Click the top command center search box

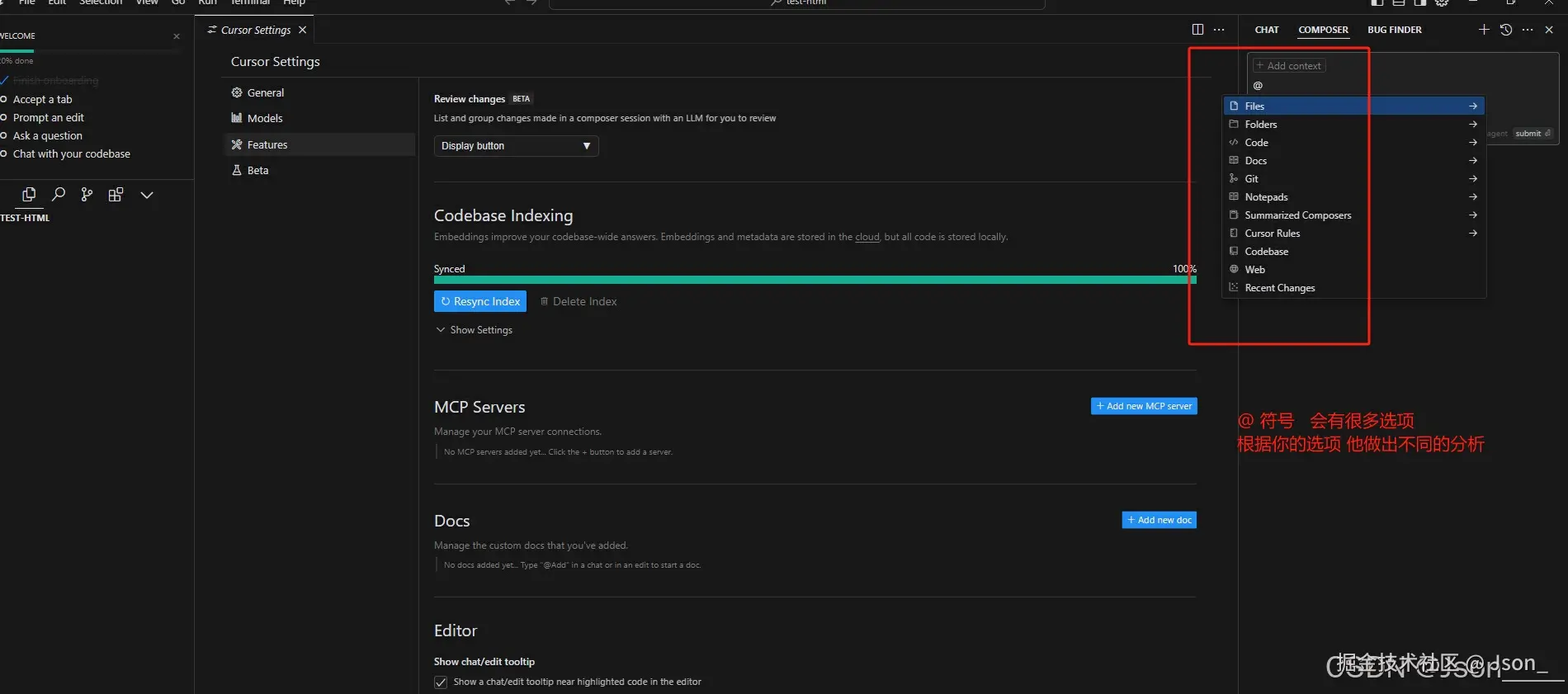pos(797,3)
